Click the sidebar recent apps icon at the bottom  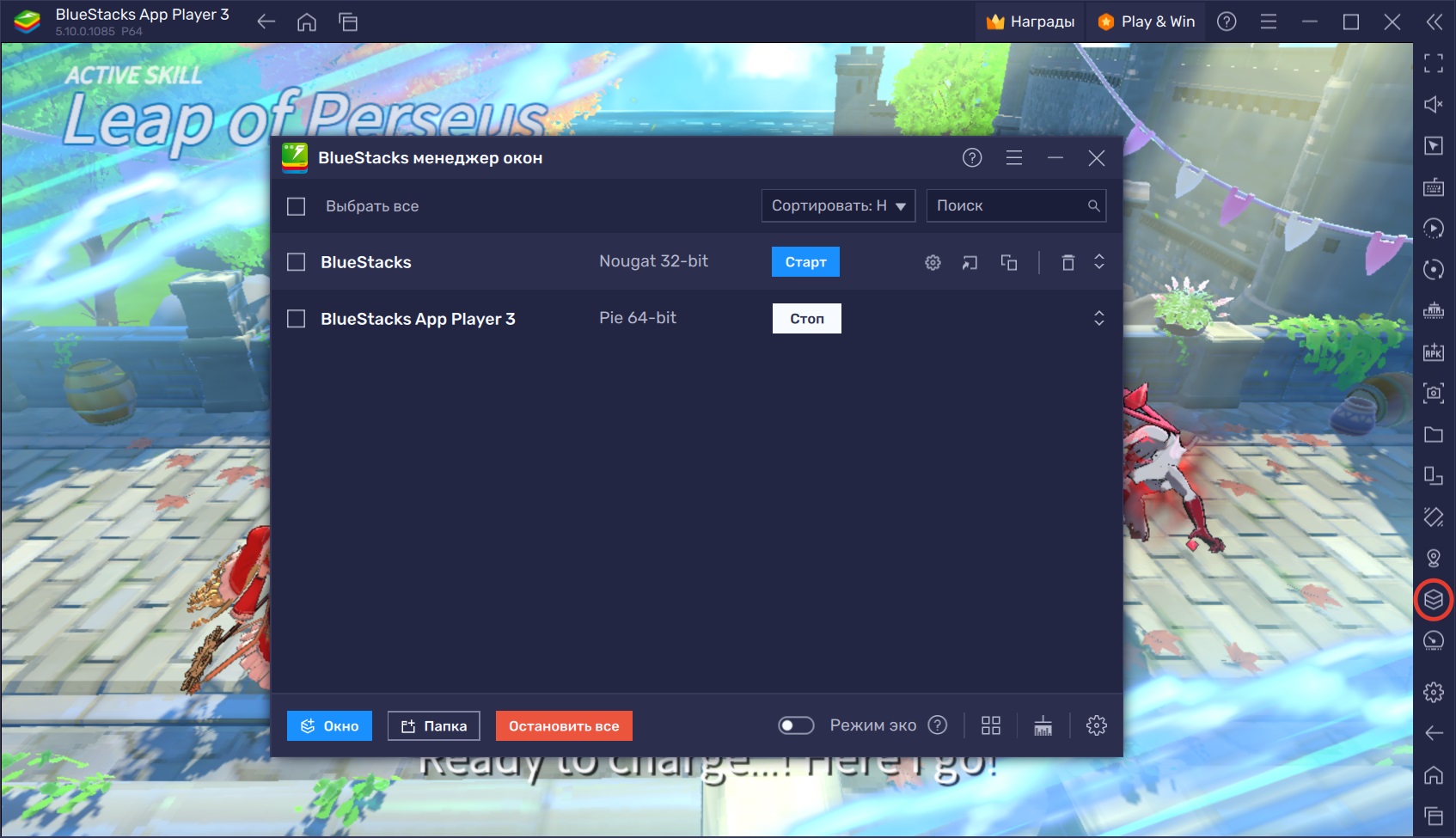(x=1433, y=816)
